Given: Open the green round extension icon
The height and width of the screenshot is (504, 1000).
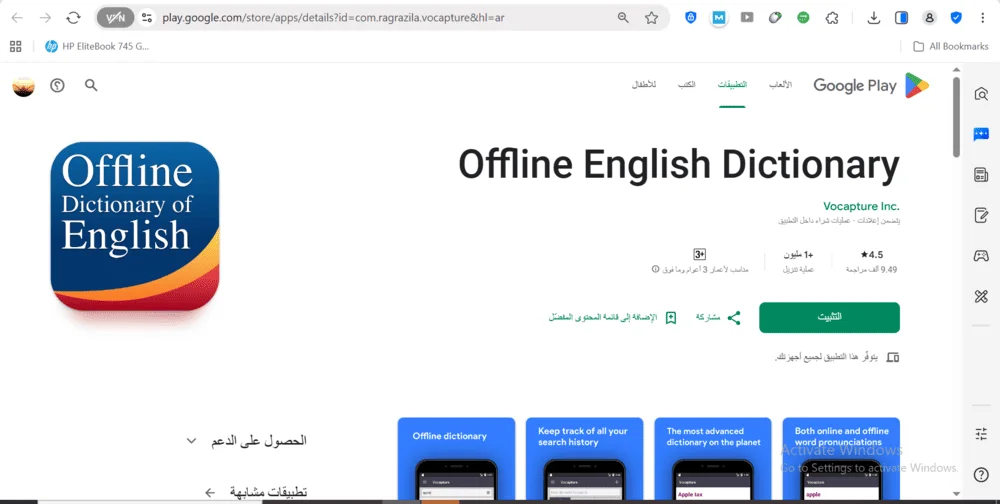Looking at the screenshot, I should tap(803, 18).
